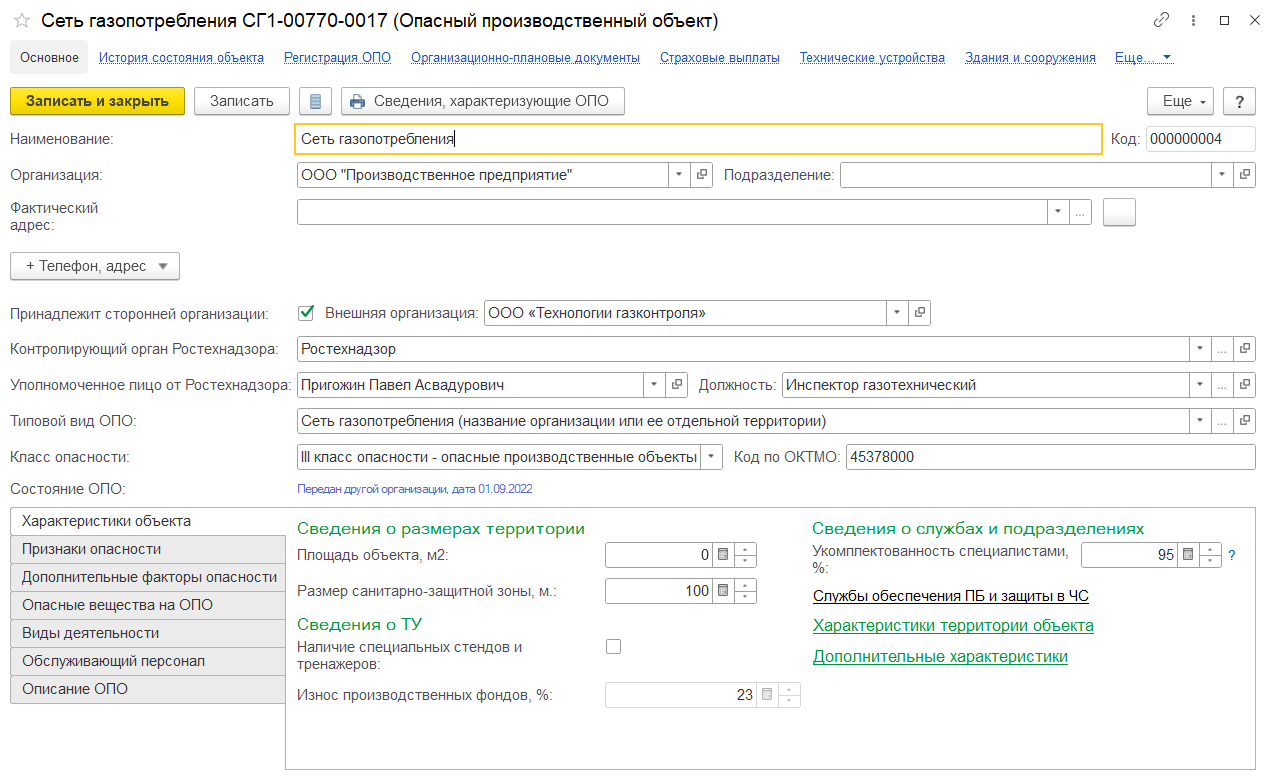
Task: Open calculator for Размер санитарно-защитной зоны
Action: click(x=723, y=591)
